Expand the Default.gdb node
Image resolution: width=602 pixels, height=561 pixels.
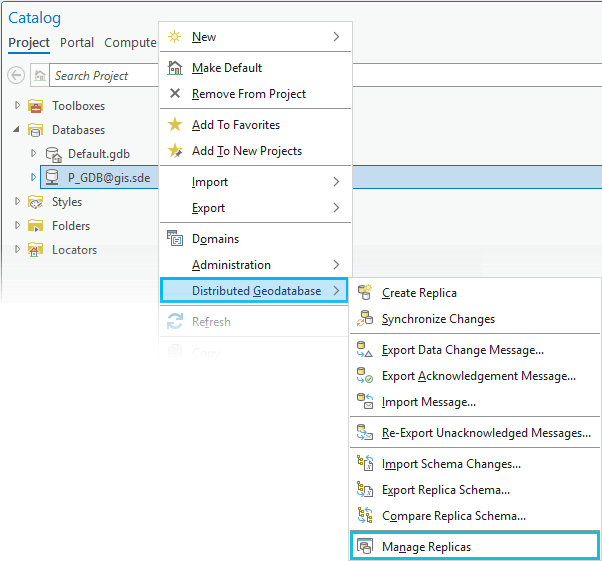pyautogui.click(x=33, y=153)
